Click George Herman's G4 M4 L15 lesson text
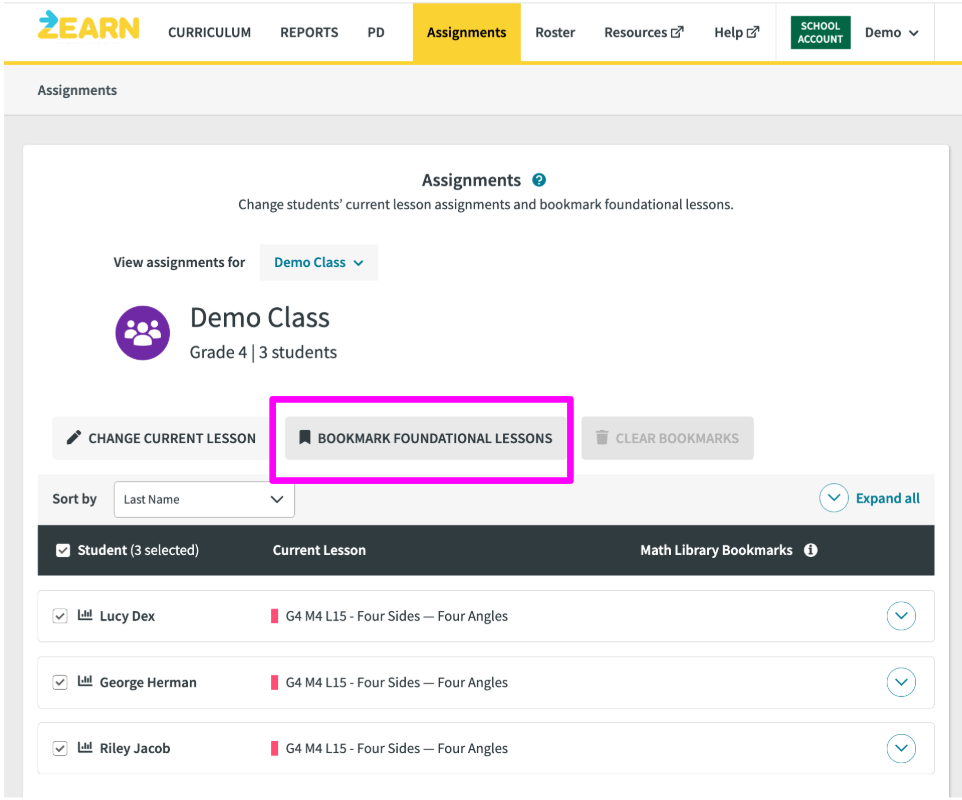962x800 pixels. [x=397, y=682]
